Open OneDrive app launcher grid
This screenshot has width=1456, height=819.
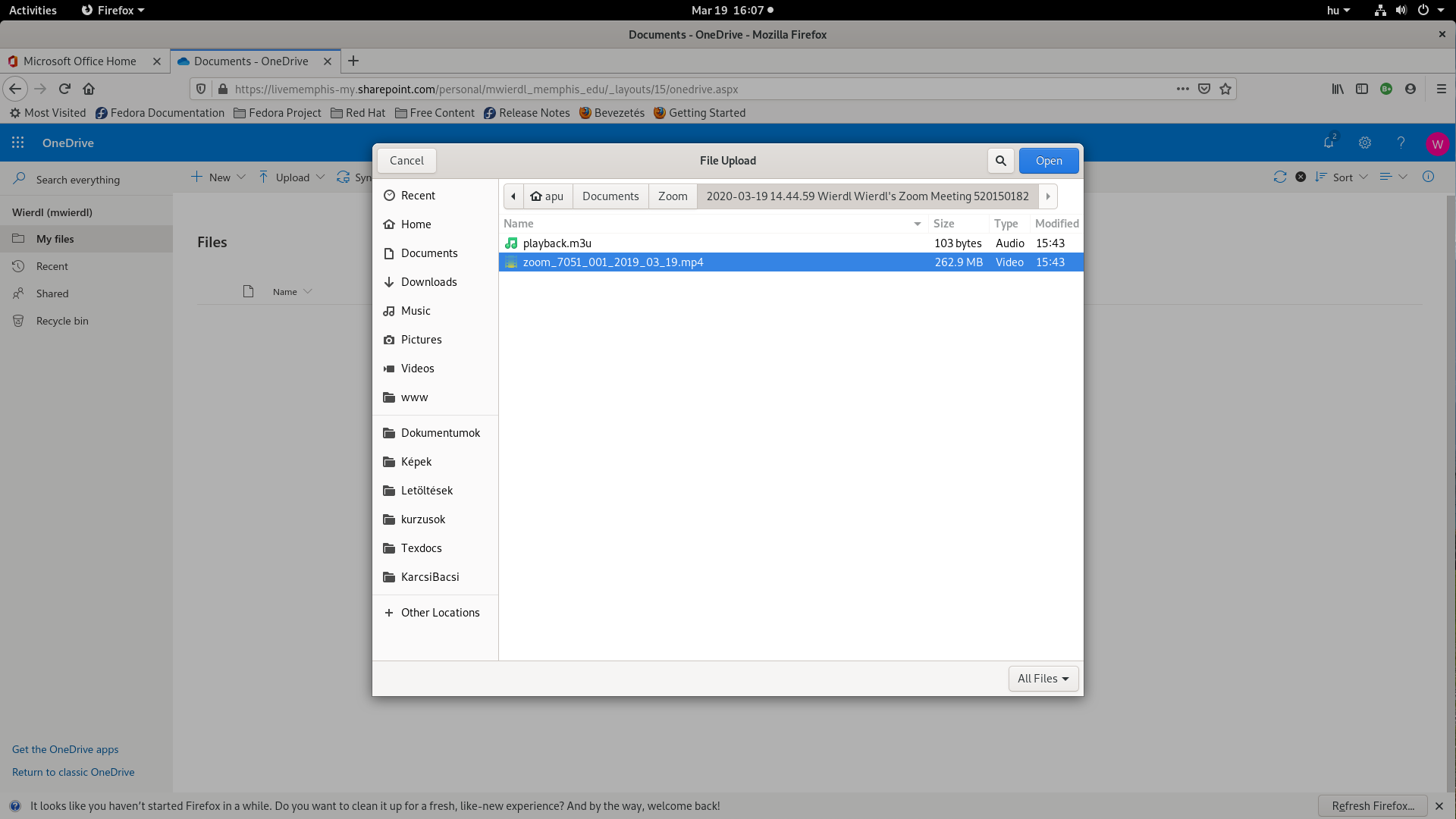point(17,143)
